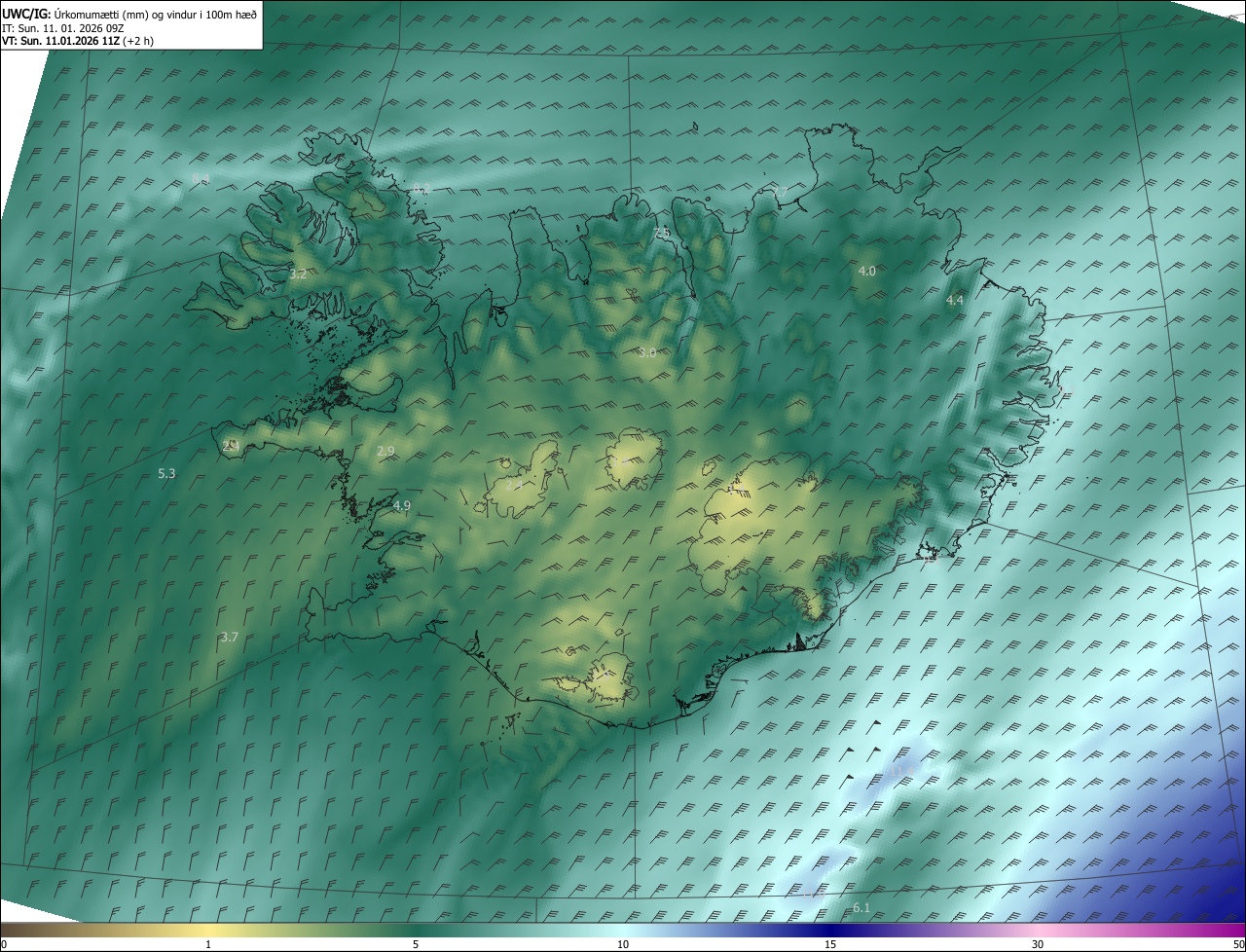Click the 30 tick on the color scale
Screen dimensions: 1246x952
pyautogui.click(x=1038, y=945)
